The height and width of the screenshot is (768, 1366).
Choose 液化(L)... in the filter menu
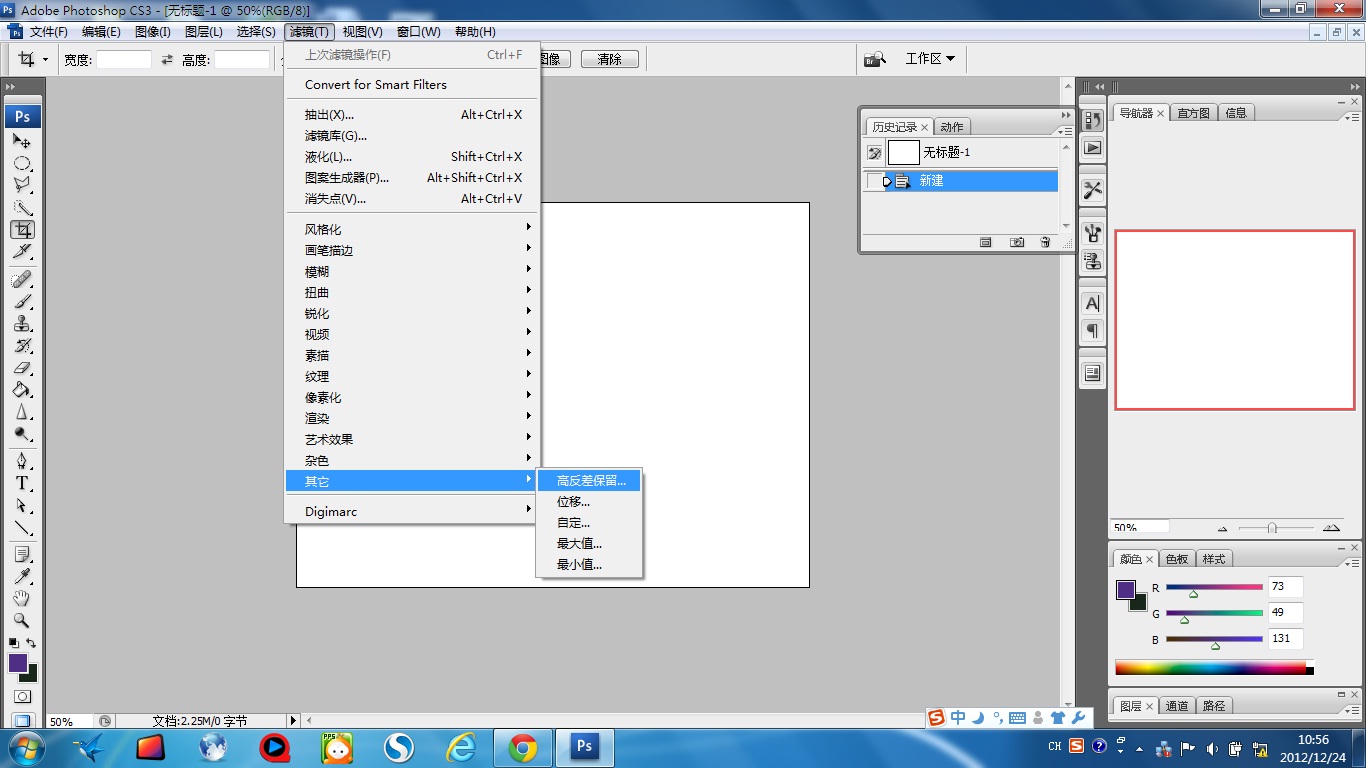(412, 156)
